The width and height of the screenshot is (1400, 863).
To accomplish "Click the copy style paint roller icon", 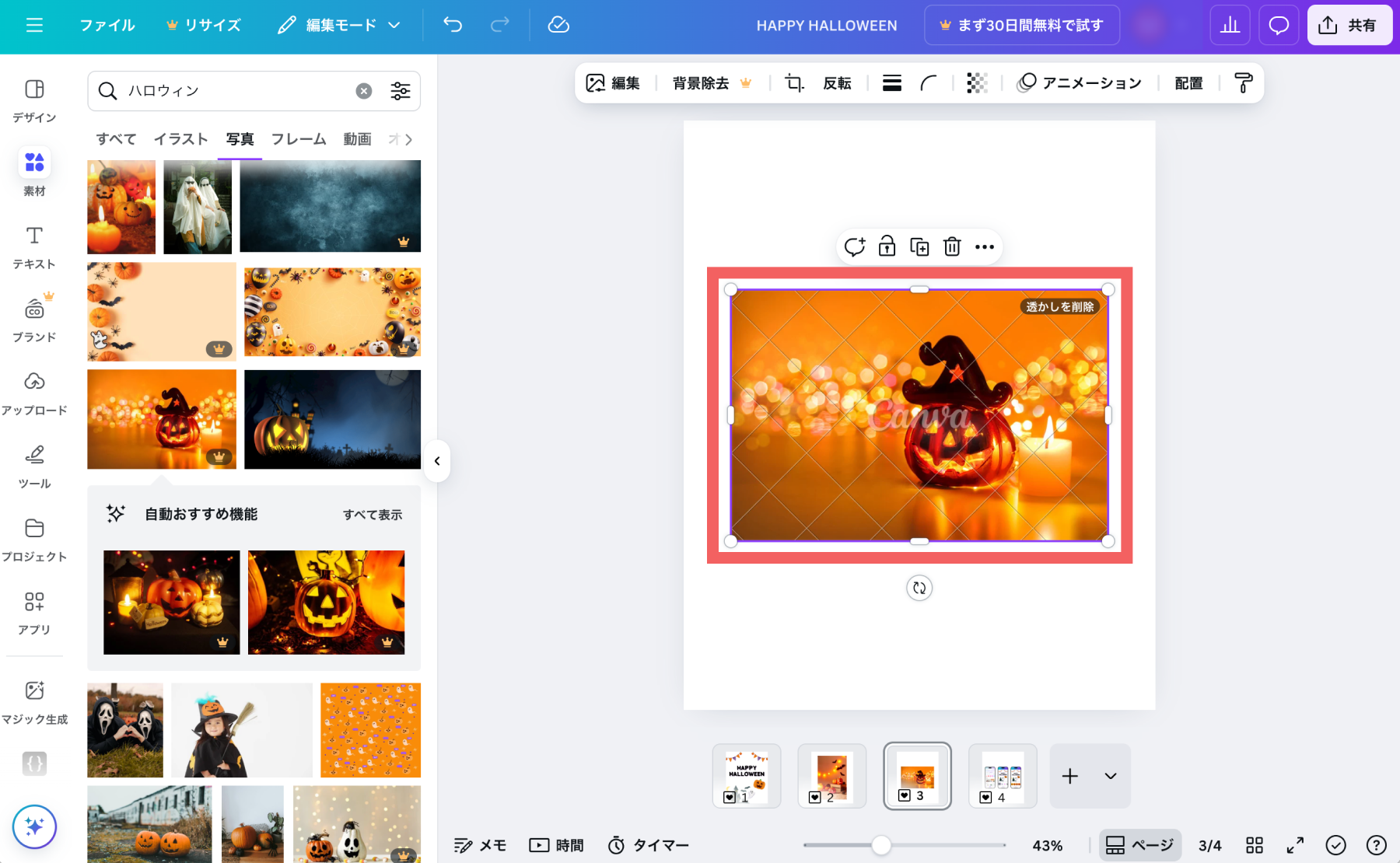I will click(x=1243, y=82).
